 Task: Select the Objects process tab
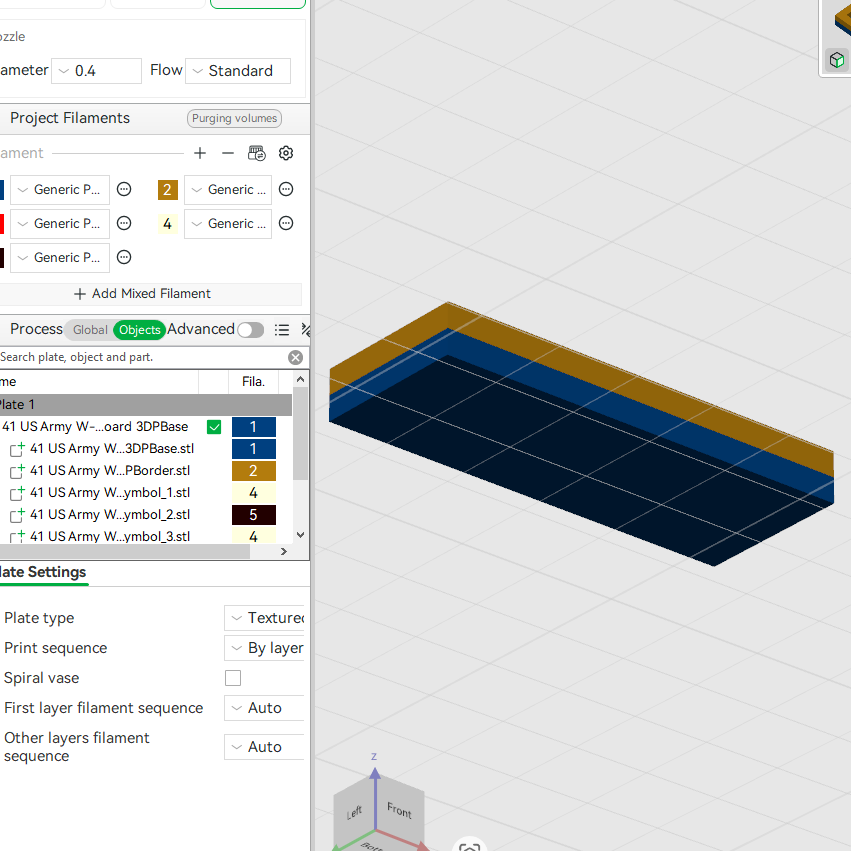tap(139, 330)
